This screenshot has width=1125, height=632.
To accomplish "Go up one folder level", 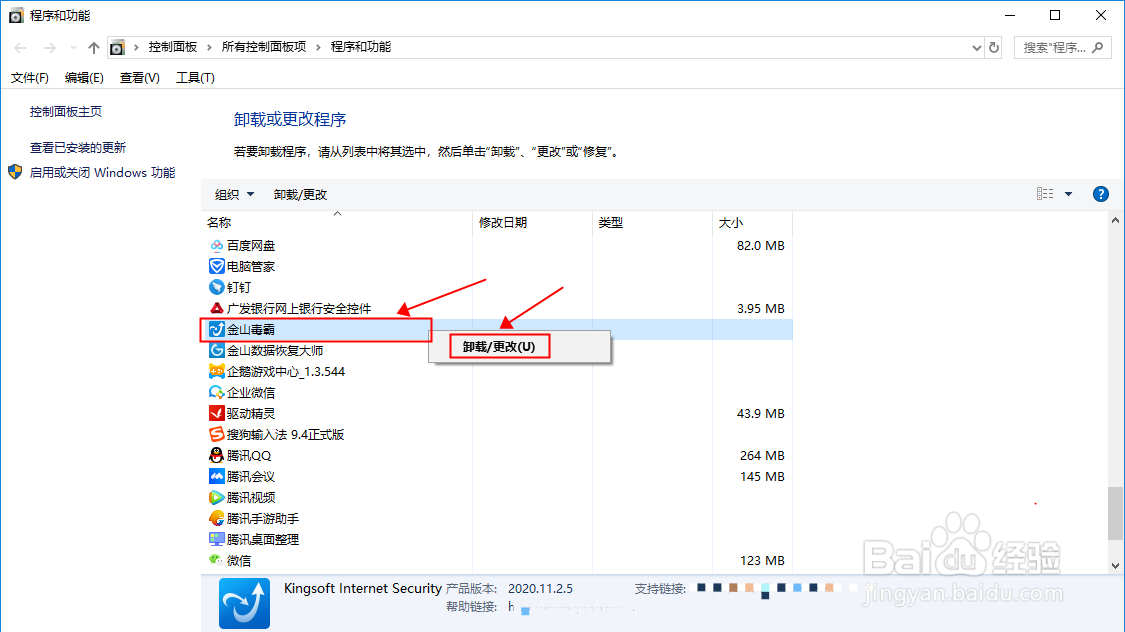I will pyautogui.click(x=93, y=47).
